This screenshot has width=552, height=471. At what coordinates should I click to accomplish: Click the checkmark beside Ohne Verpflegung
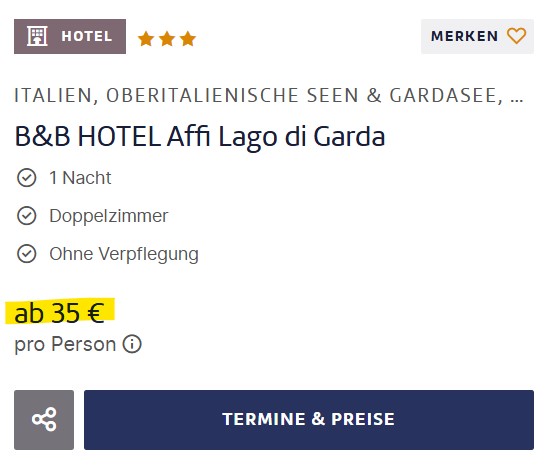pyautogui.click(x=26, y=254)
